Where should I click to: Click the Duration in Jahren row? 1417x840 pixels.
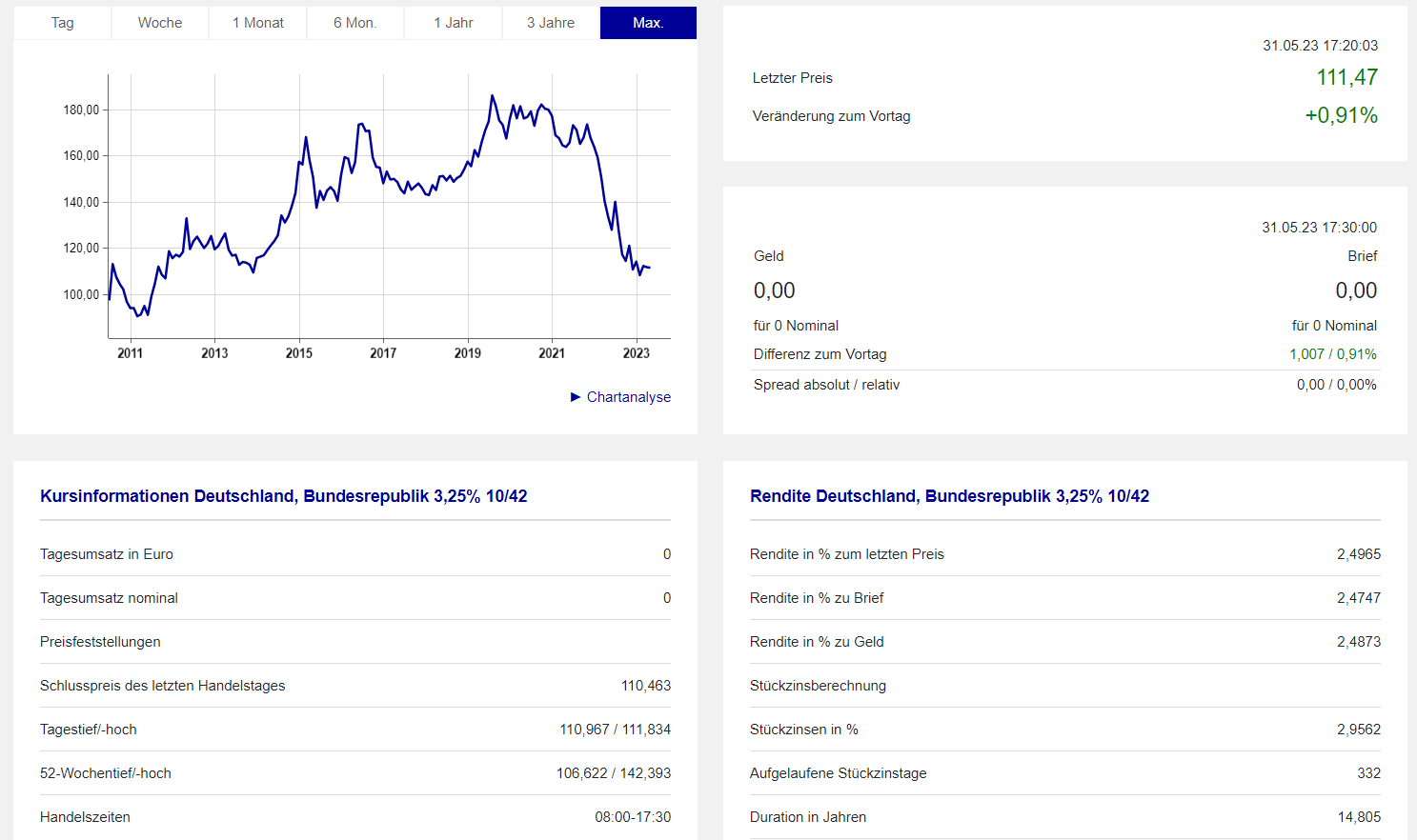1064,817
